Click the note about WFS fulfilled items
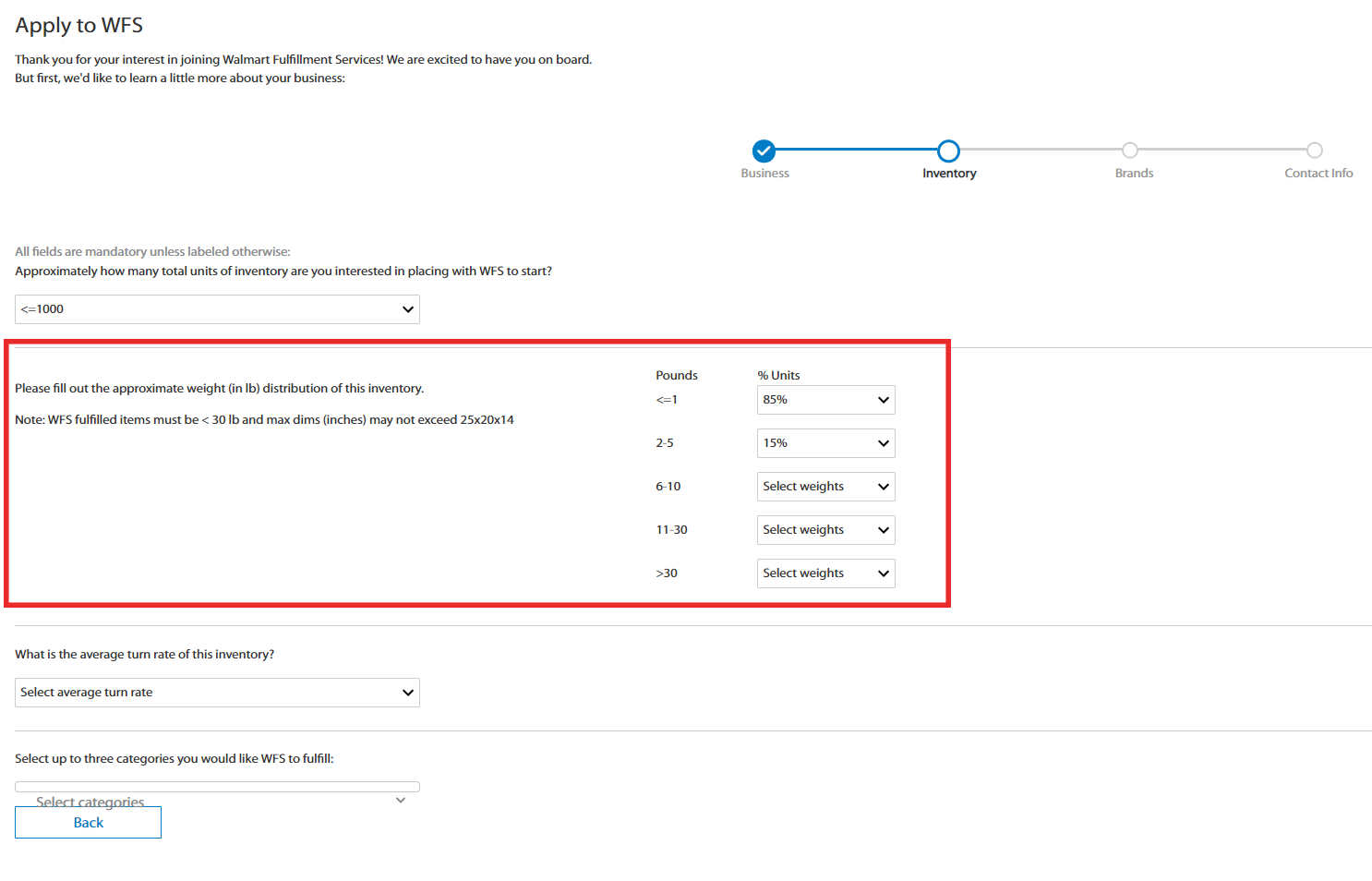Screen dimensions: 1372x881 [x=264, y=419]
